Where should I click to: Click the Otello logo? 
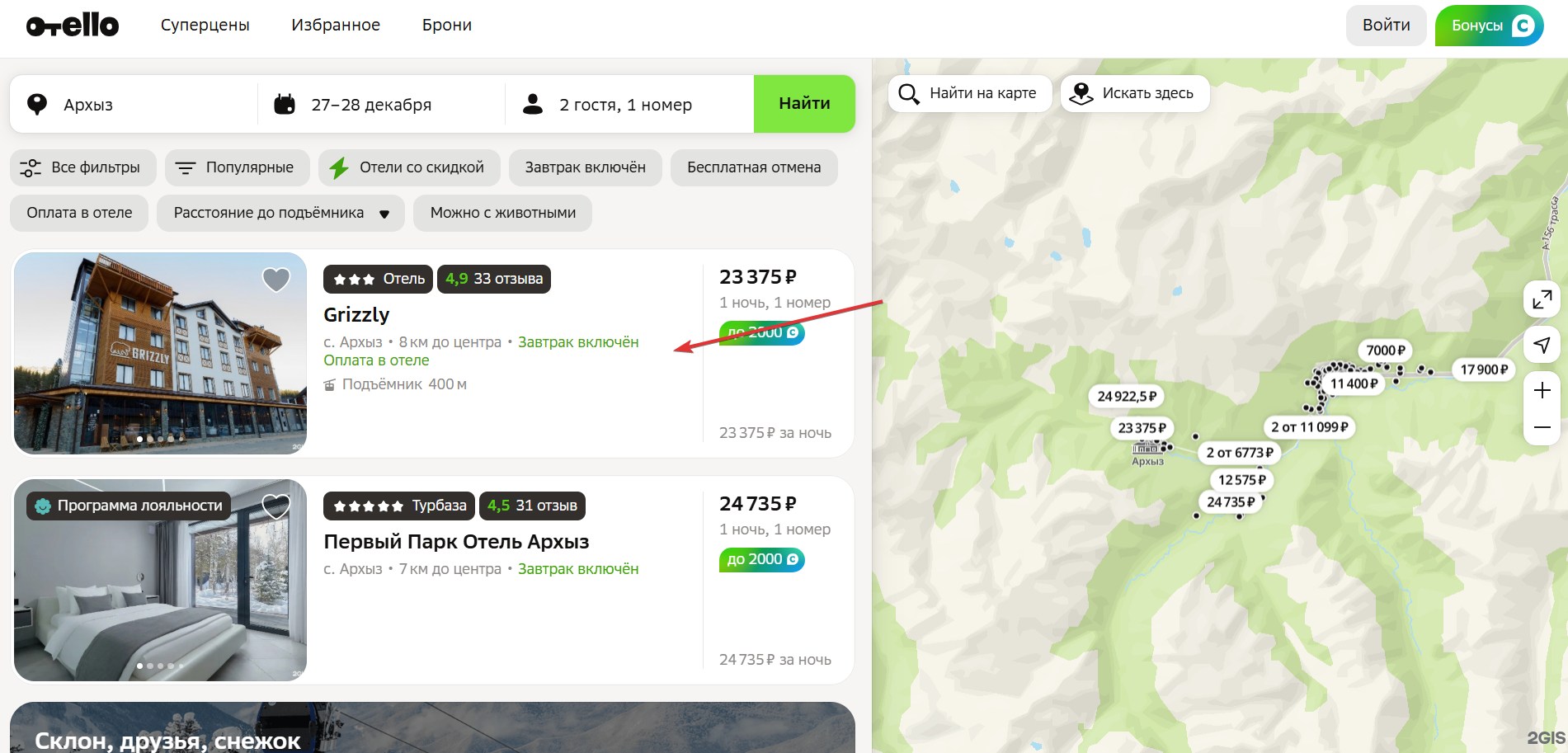73,26
